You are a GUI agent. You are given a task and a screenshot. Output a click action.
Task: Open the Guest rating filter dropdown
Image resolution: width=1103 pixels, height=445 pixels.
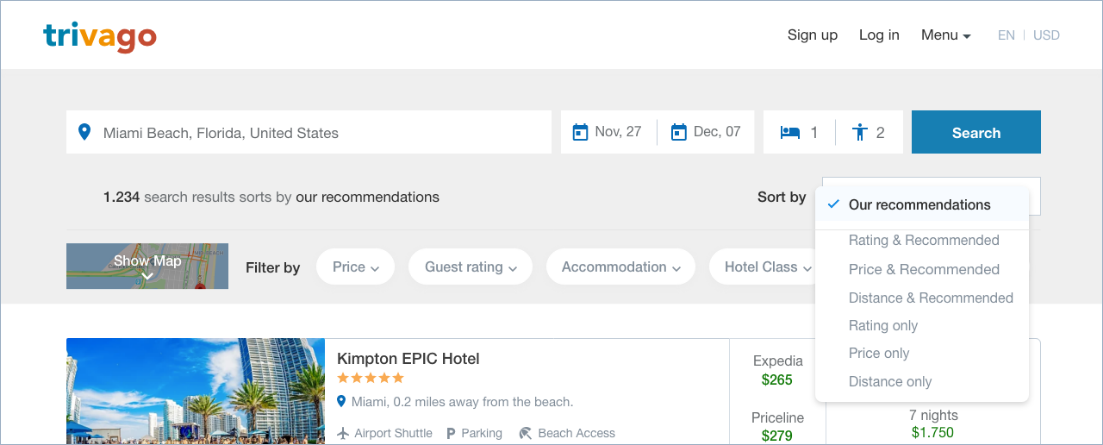click(x=470, y=267)
